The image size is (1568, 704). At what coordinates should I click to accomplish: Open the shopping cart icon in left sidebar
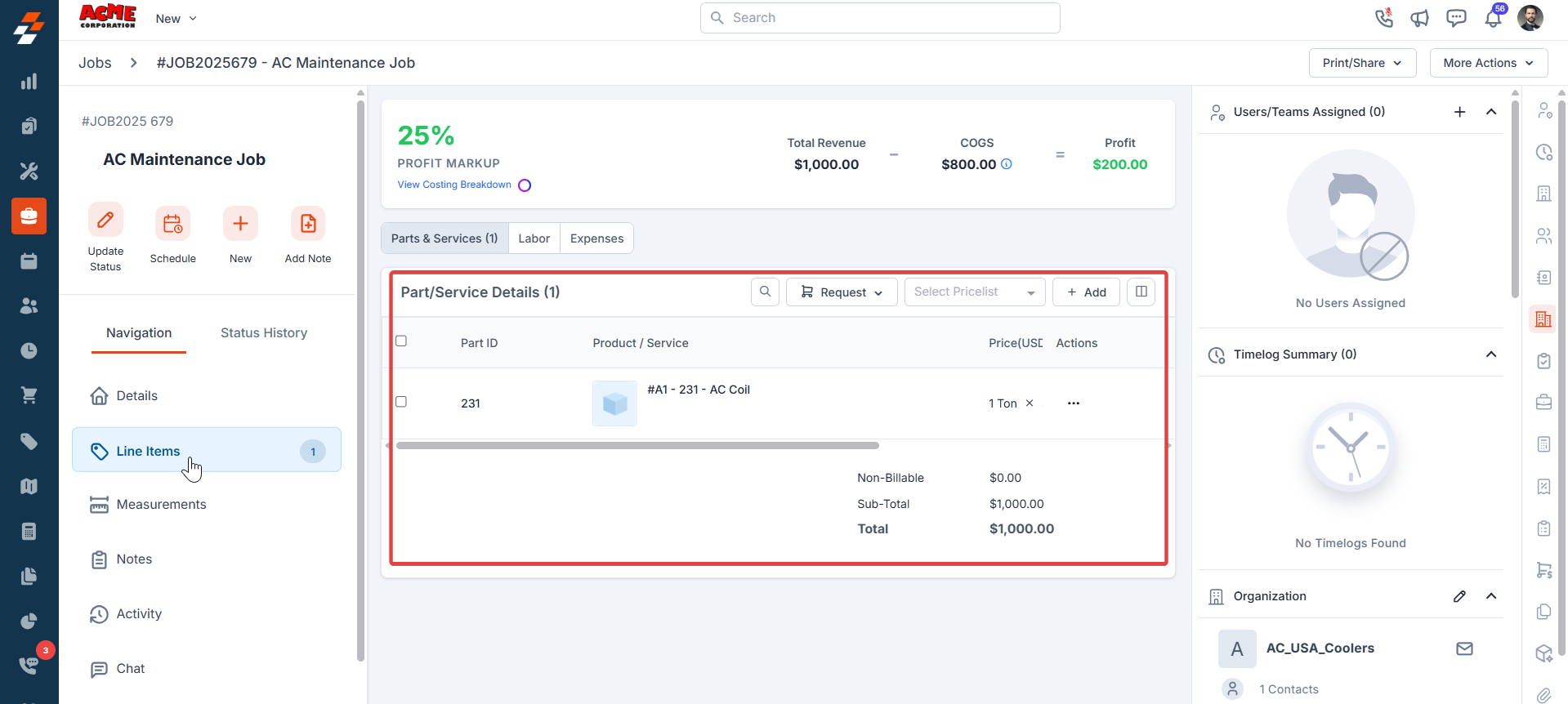pos(29,396)
